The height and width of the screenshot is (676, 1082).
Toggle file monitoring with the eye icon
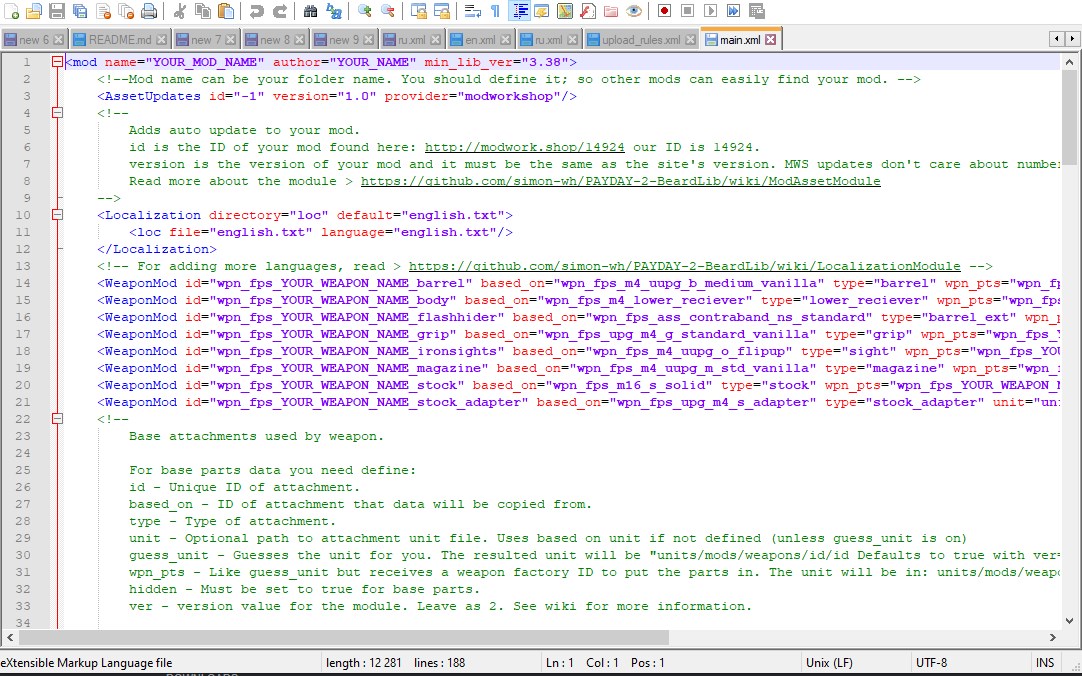click(x=633, y=11)
